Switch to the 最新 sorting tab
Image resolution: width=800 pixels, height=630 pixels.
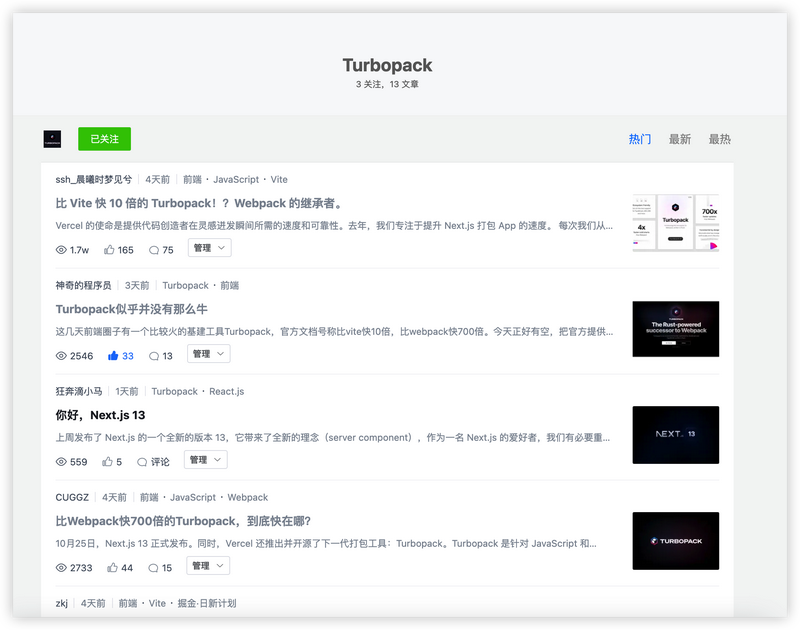(x=680, y=138)
